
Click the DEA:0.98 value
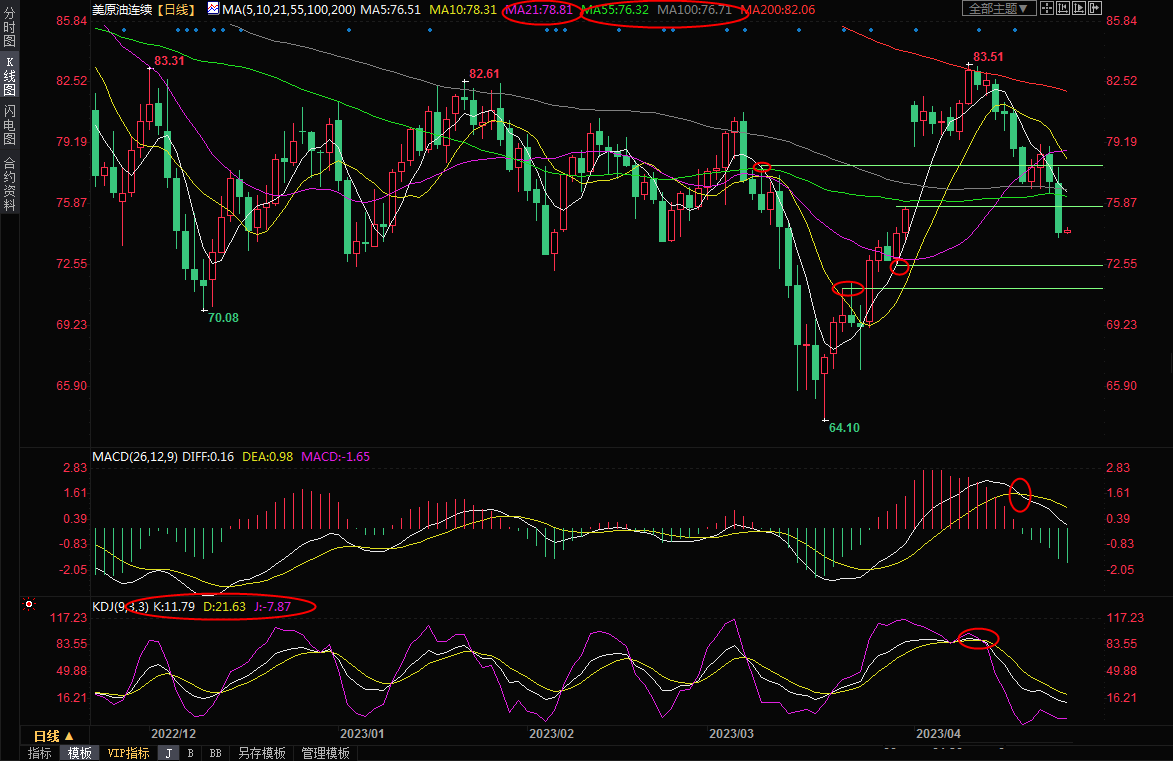(x=268, y=456)
